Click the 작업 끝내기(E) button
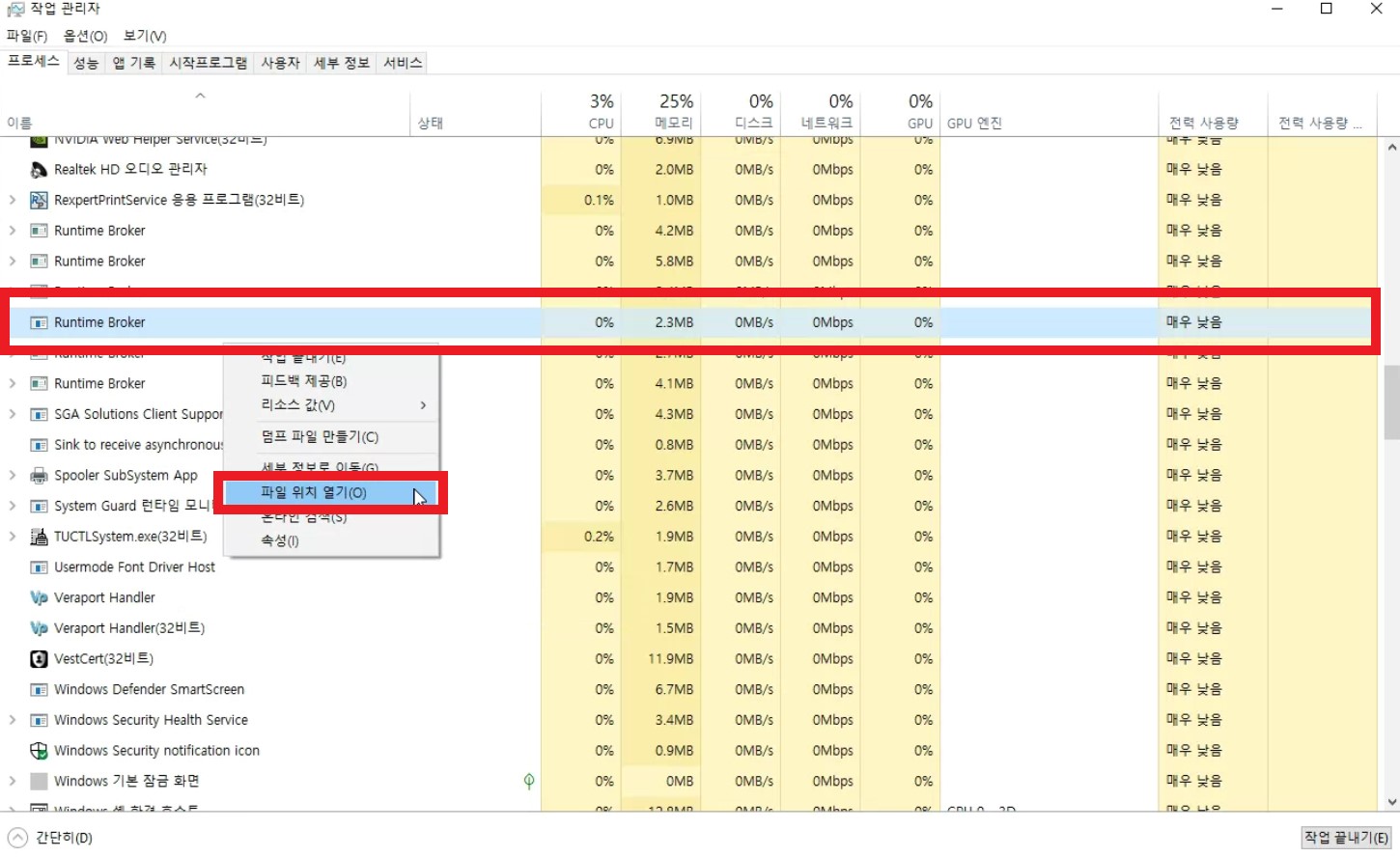Screen dimensions: 1400x857 [1347, 838]
